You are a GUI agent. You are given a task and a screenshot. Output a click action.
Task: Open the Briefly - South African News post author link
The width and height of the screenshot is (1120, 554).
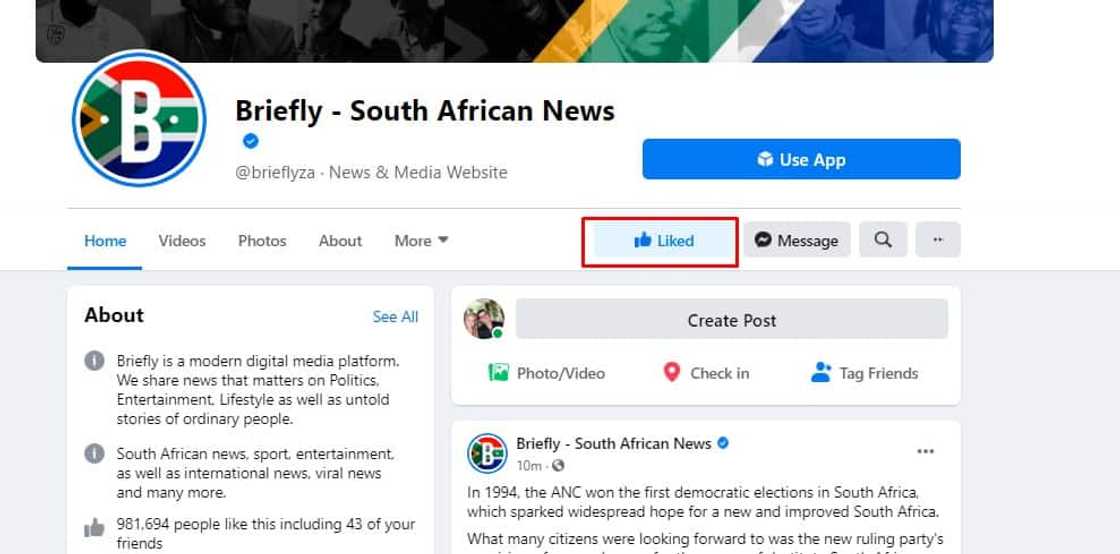click(613, 443)
